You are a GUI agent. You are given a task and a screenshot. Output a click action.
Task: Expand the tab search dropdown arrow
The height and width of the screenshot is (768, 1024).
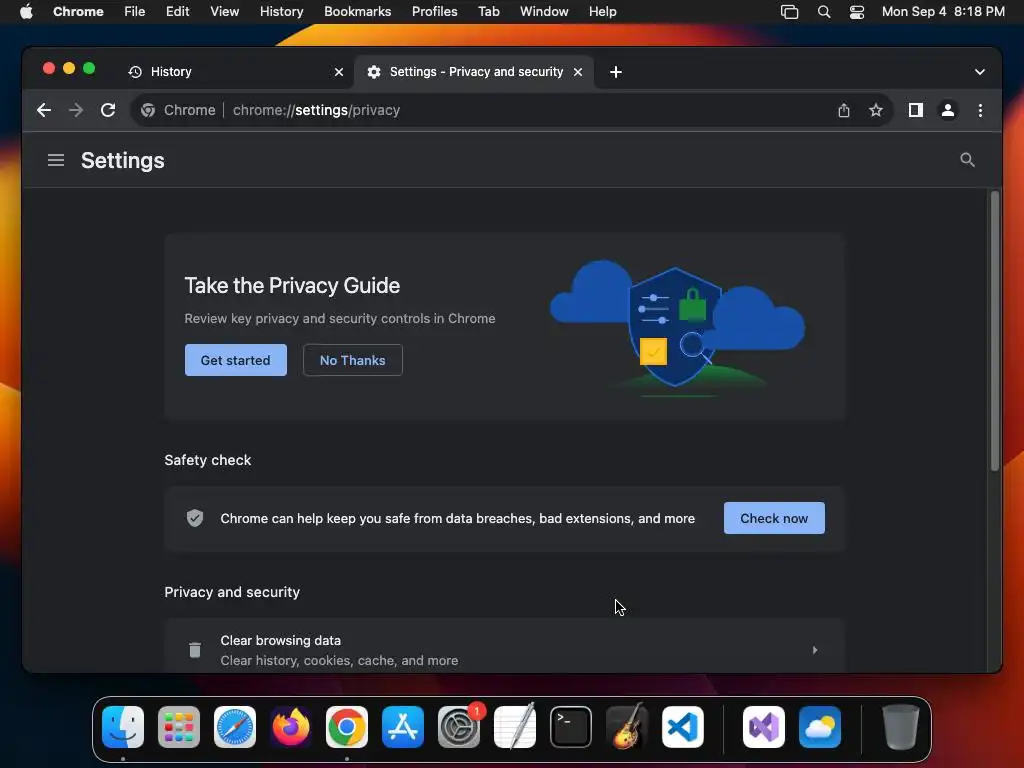click(980, 72)
